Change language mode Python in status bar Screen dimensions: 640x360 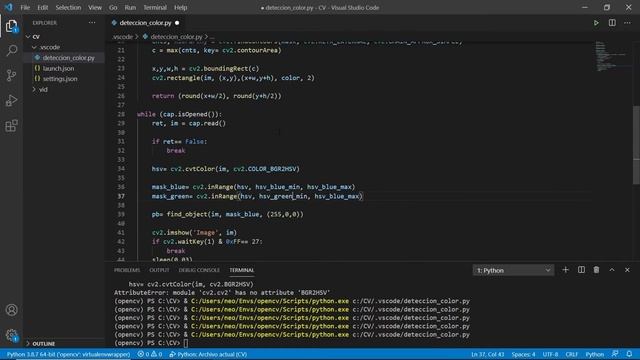point(595,354)
